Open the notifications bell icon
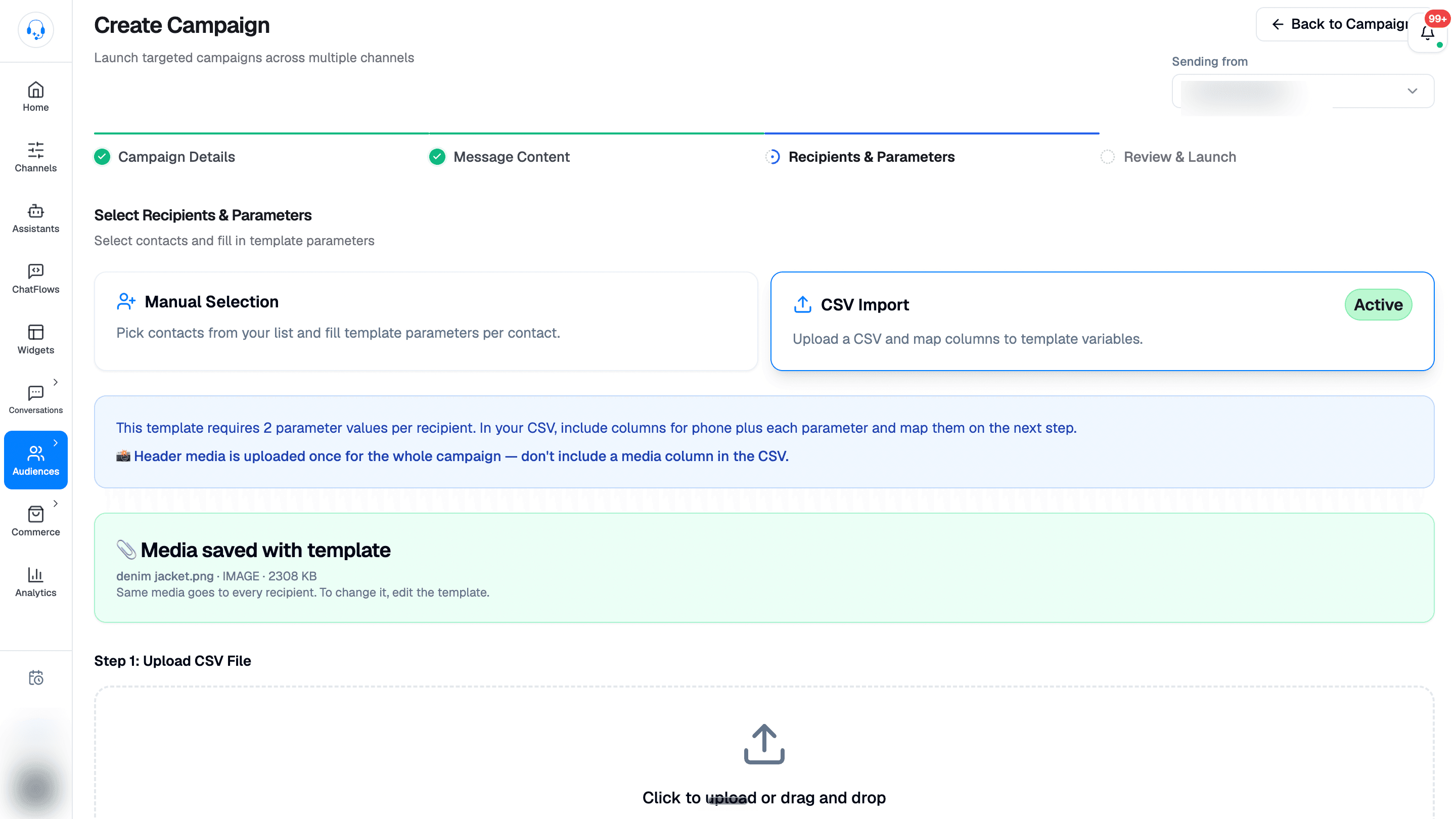 point(1427,34)
